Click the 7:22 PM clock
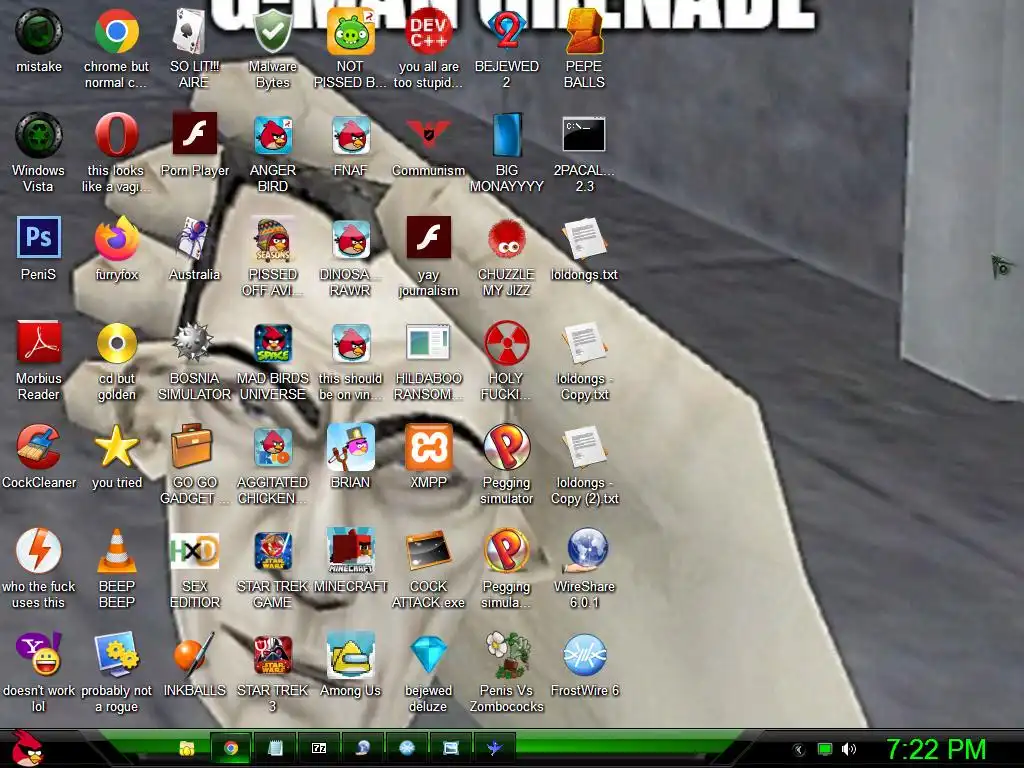Image resolution: width=1024 pixels, height=768 pixels. [936, 750]
